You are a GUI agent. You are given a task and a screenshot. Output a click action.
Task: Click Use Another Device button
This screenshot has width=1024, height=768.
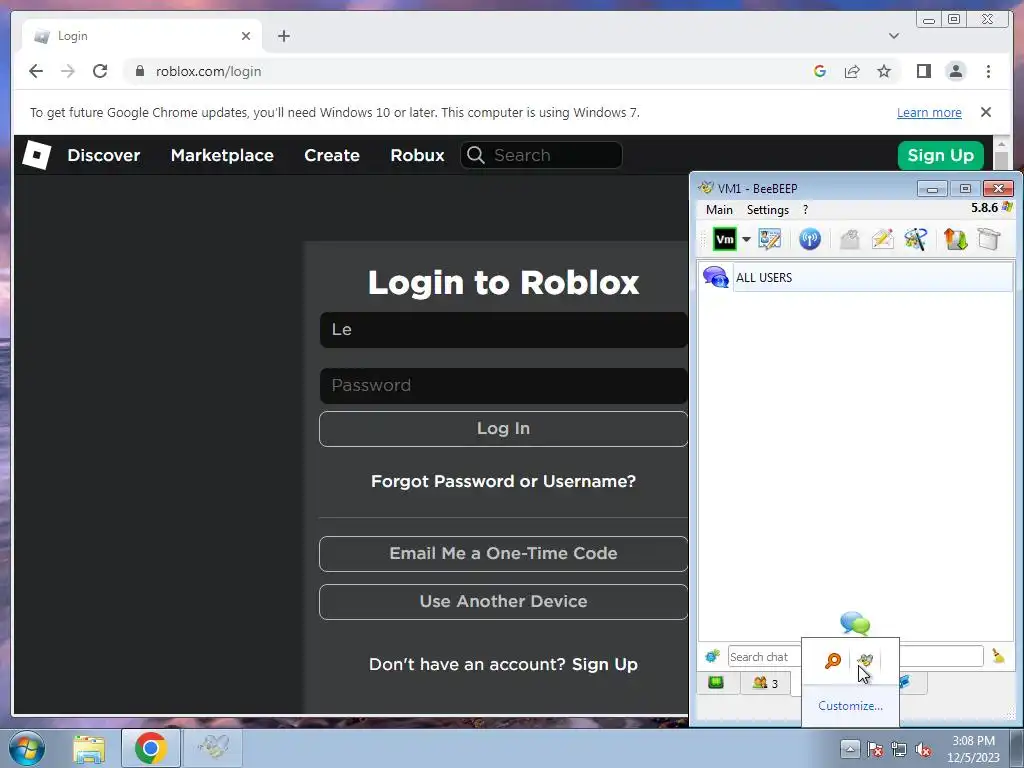tap(504, 601)
